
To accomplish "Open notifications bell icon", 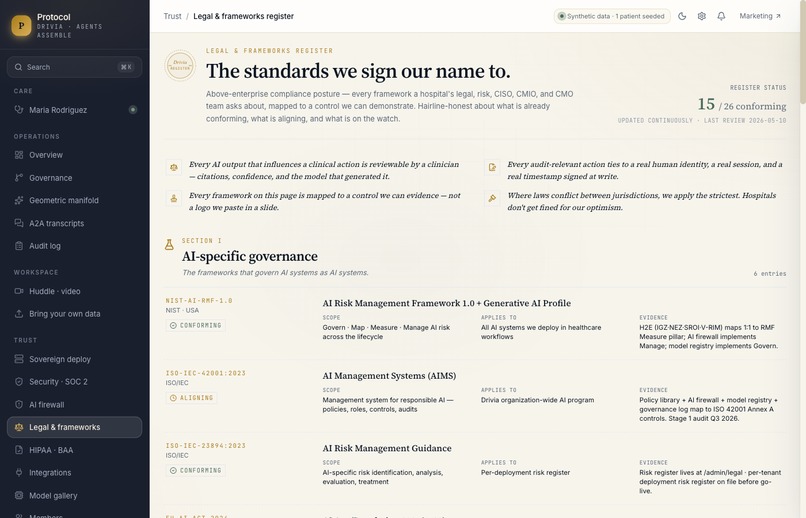I will 721,16.
